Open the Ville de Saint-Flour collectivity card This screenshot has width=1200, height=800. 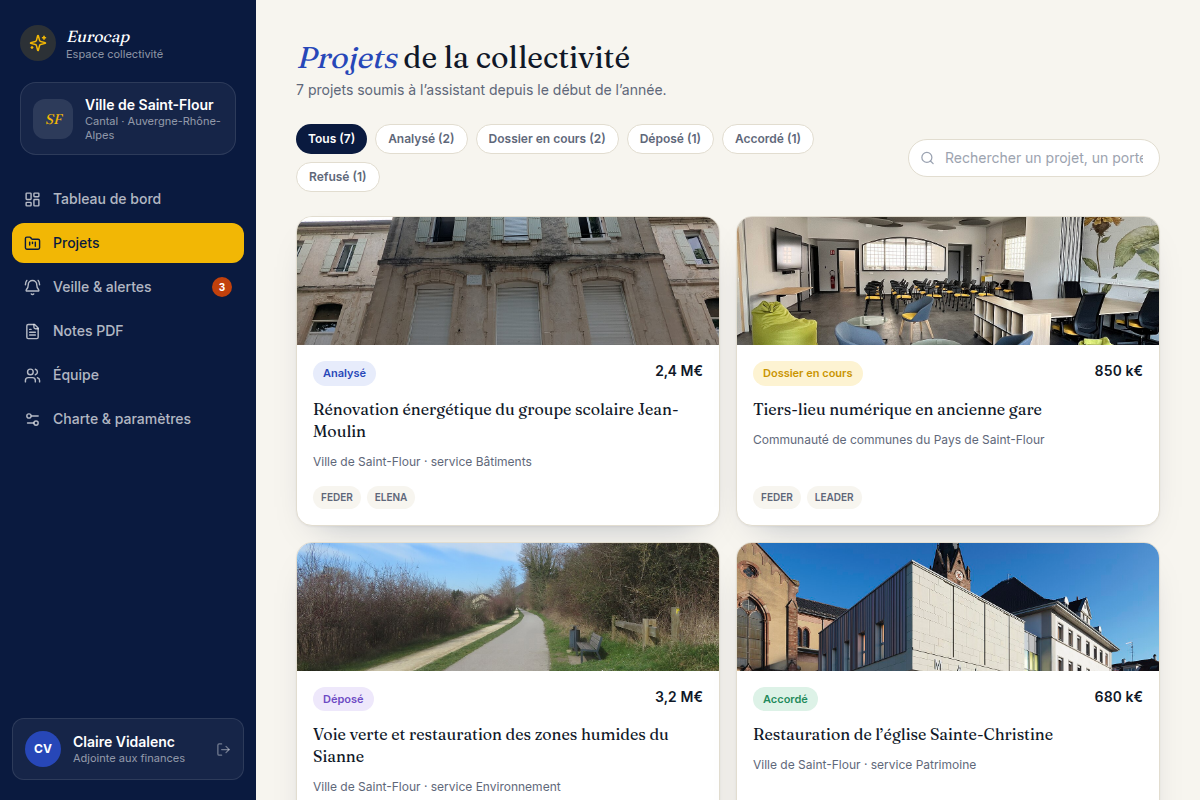click(128, 118)
